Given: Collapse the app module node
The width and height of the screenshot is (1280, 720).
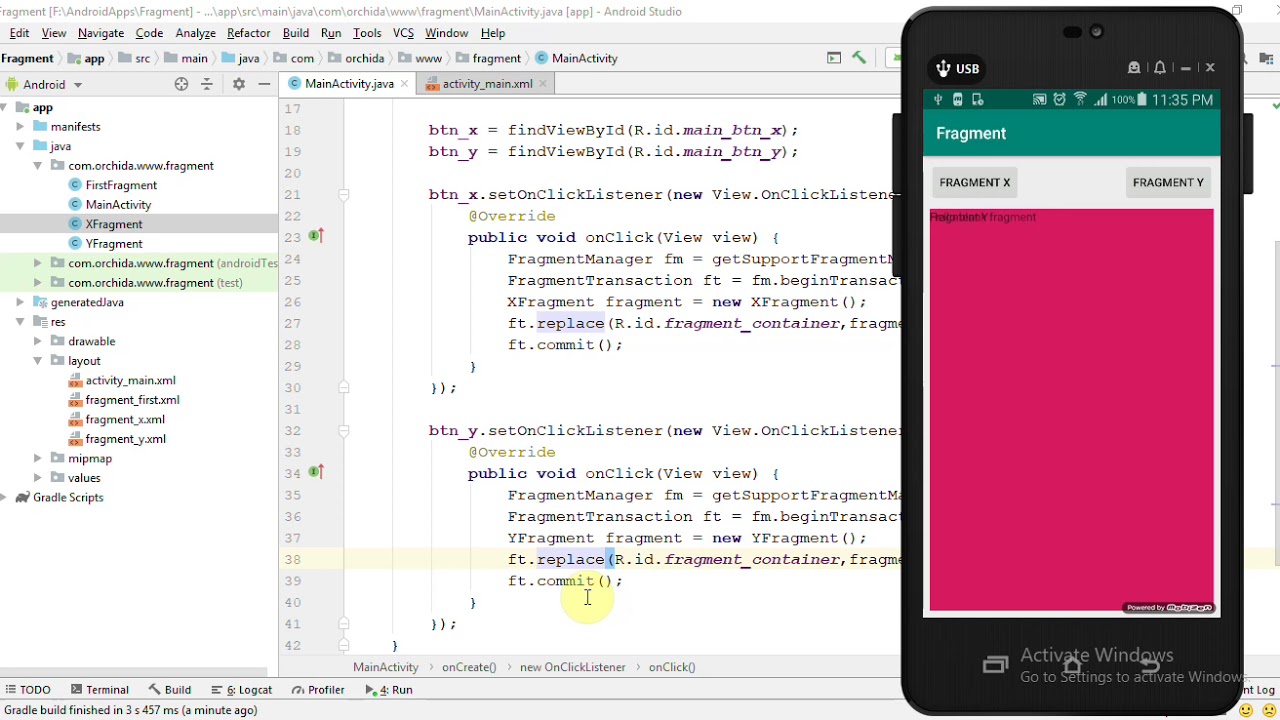Looking at the screenshot, I should [4, 108].
